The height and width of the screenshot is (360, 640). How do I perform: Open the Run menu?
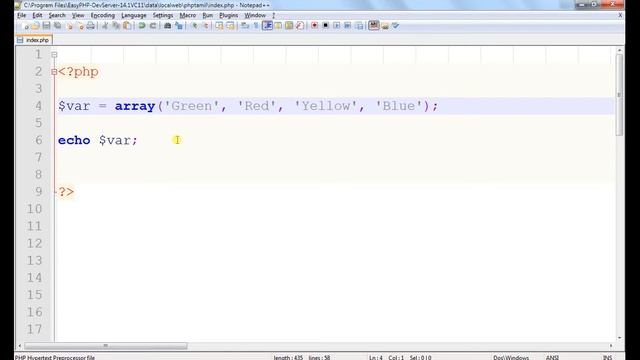pyautogui.click(x=208, y=15)
